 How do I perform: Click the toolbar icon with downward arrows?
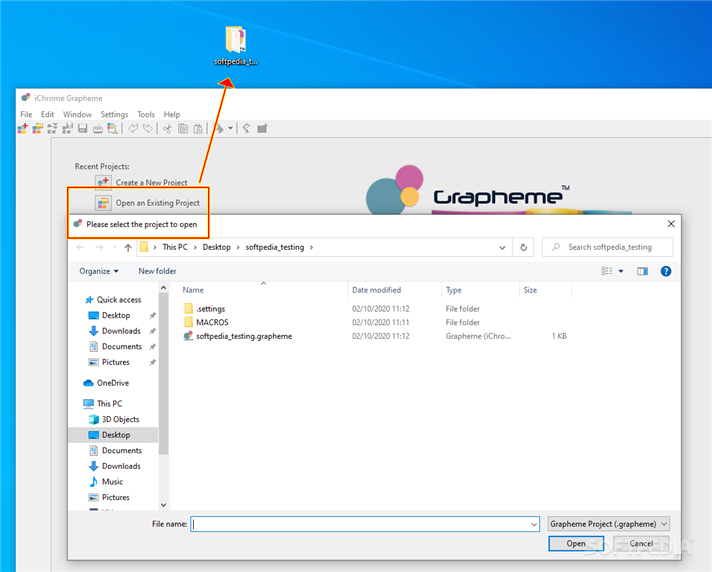click(53, 128)
